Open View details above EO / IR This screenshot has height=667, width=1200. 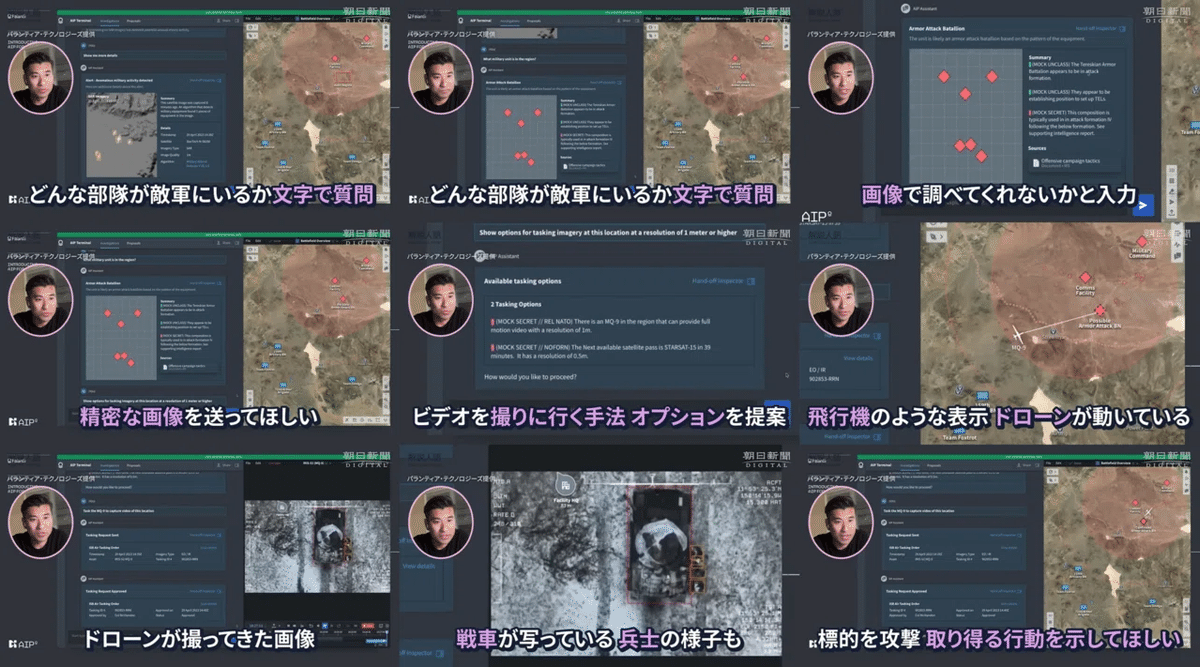pyautogui.click(x=859, y=357)
